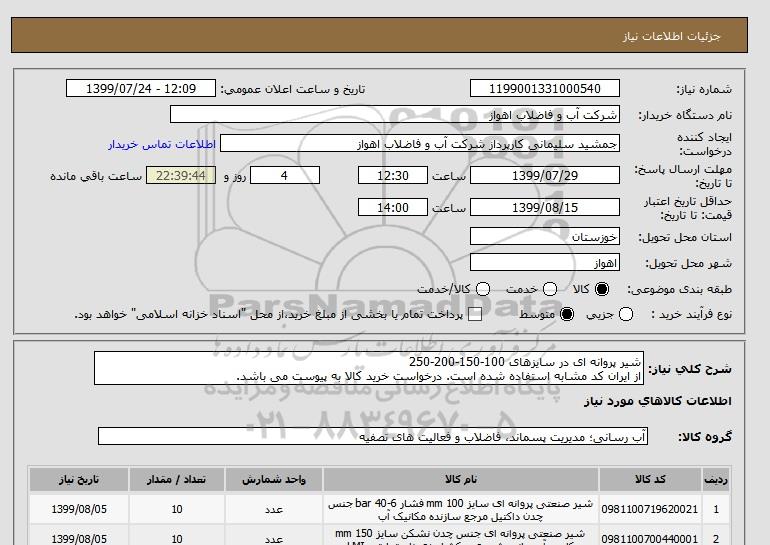Screen dimensions: 770x545
Task: Click the delivery city field اهواز
Action: coord(545,263)
